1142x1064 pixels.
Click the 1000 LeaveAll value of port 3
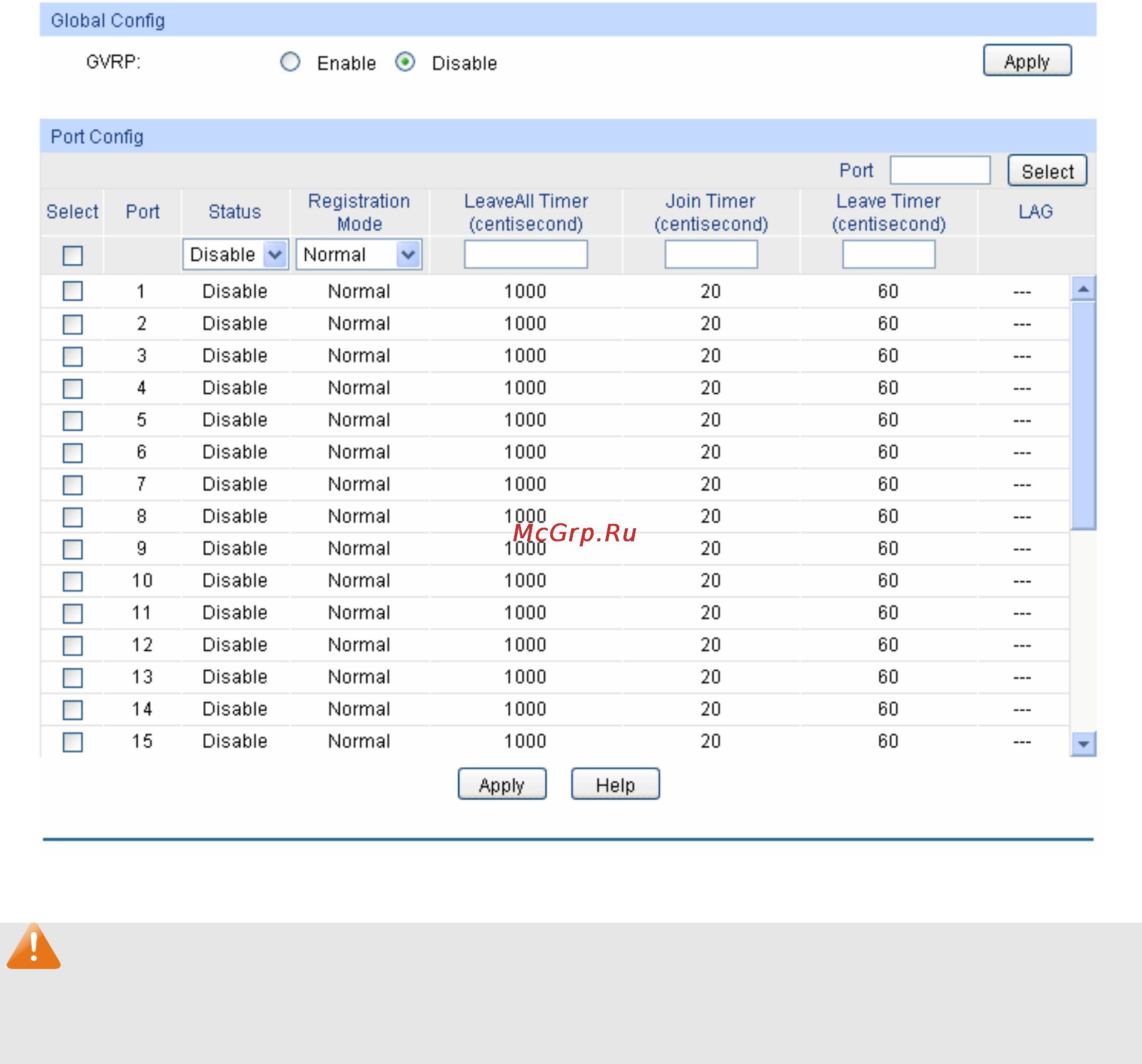(x=525, y=356)
